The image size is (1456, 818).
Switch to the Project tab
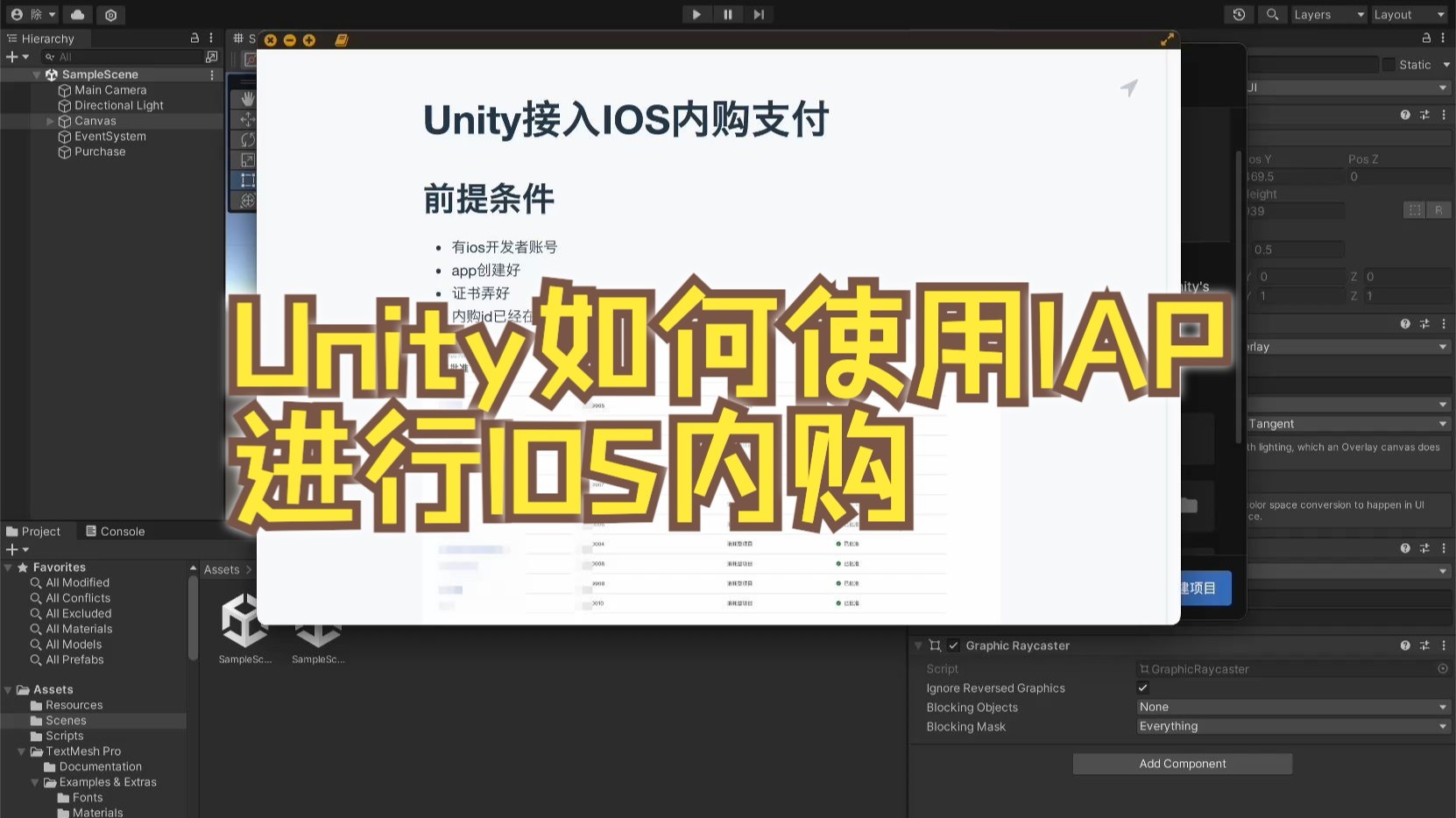click(34, 531)
